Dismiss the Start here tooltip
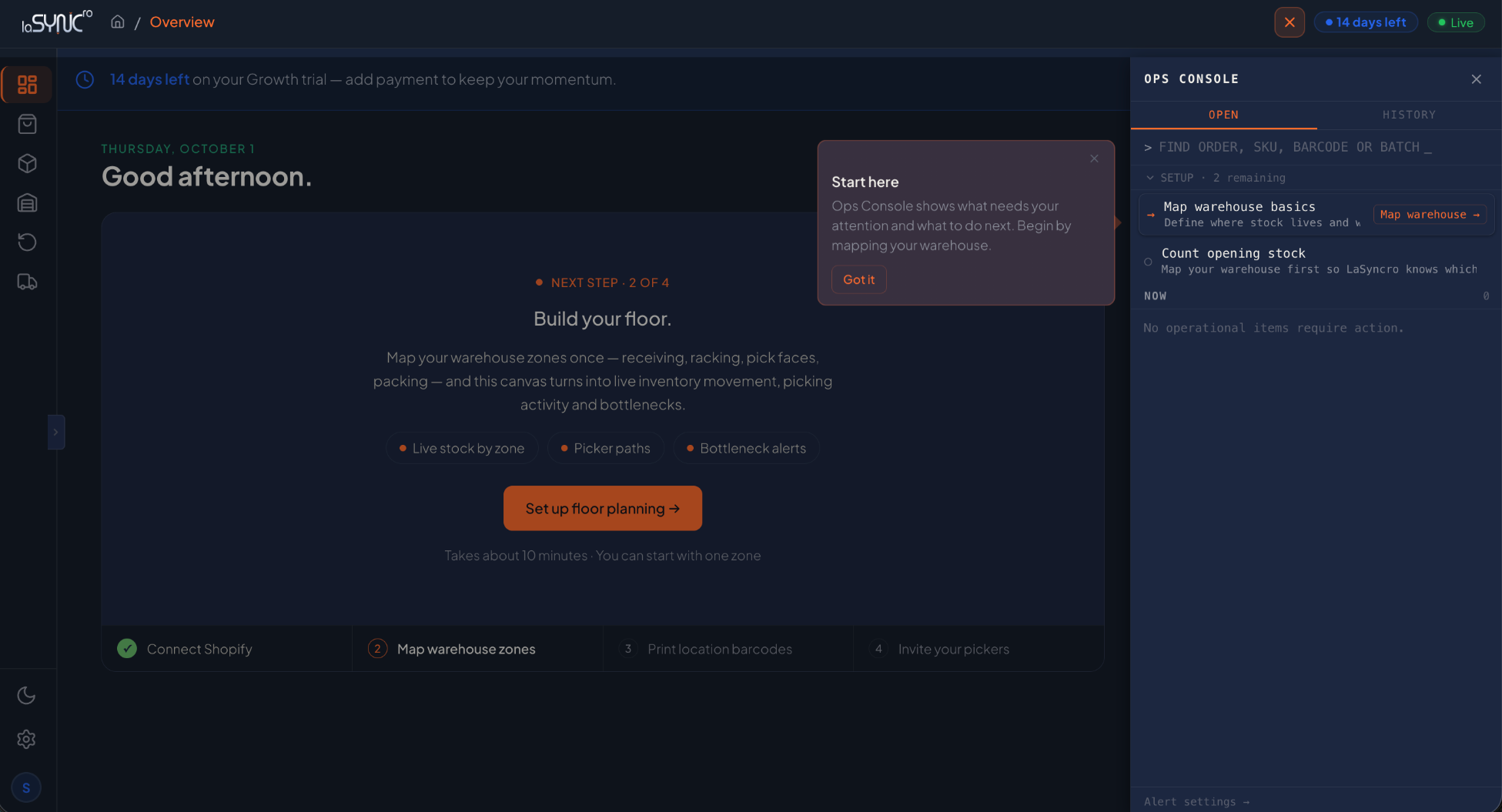1502x812 pixels. pos(1094,159)
